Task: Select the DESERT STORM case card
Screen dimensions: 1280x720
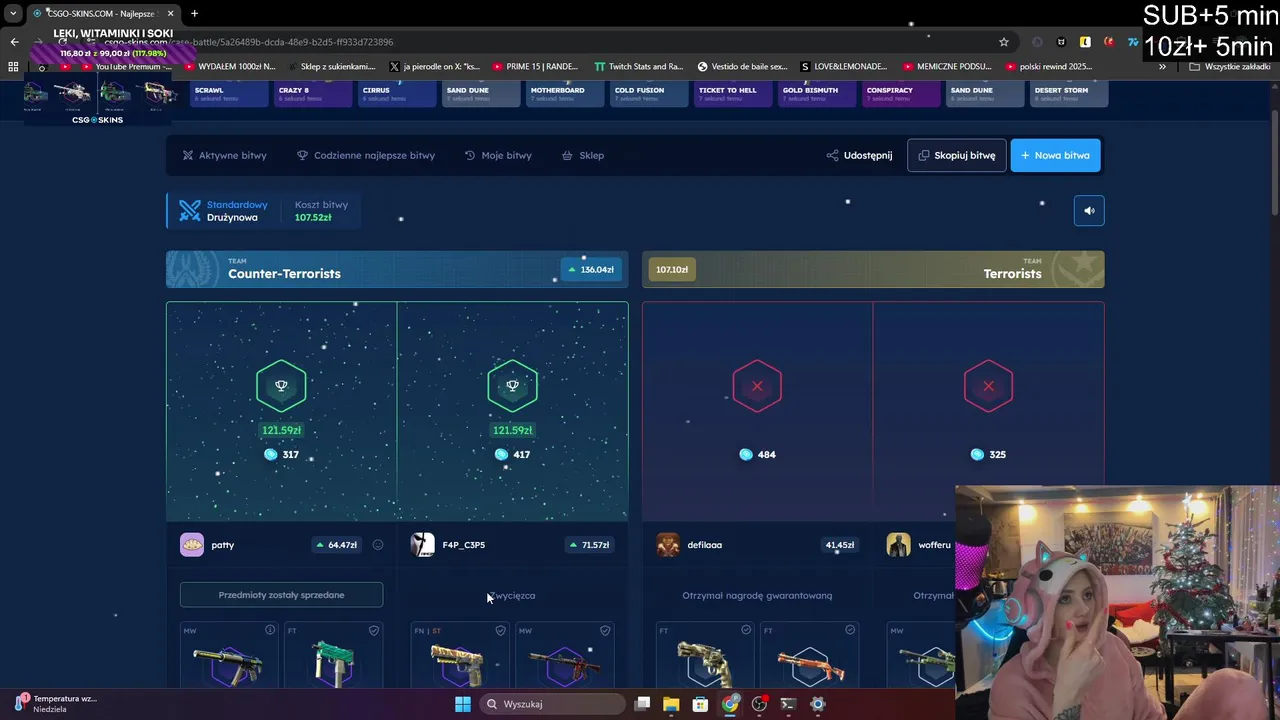Action: (1069, 93)
